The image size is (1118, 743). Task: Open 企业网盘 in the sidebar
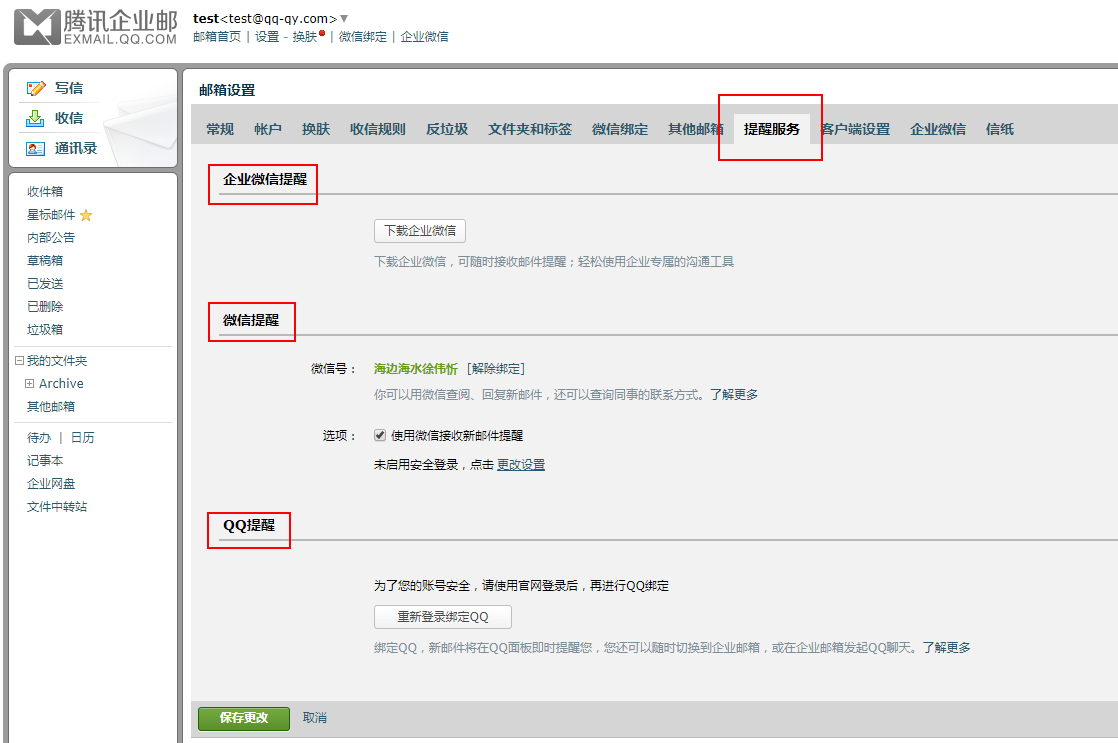click(x=51, y=483)
